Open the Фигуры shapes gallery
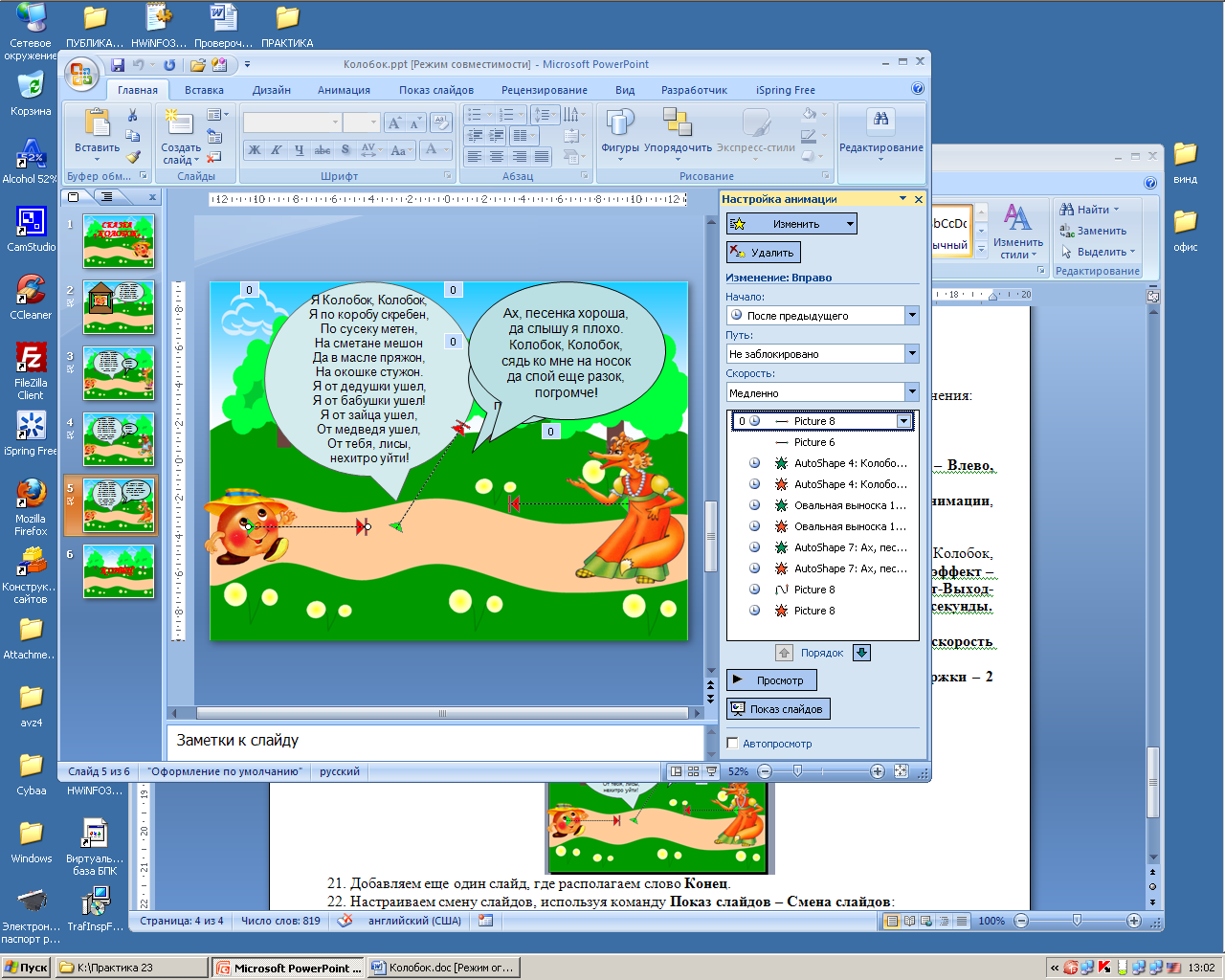 tap(620, 134)
